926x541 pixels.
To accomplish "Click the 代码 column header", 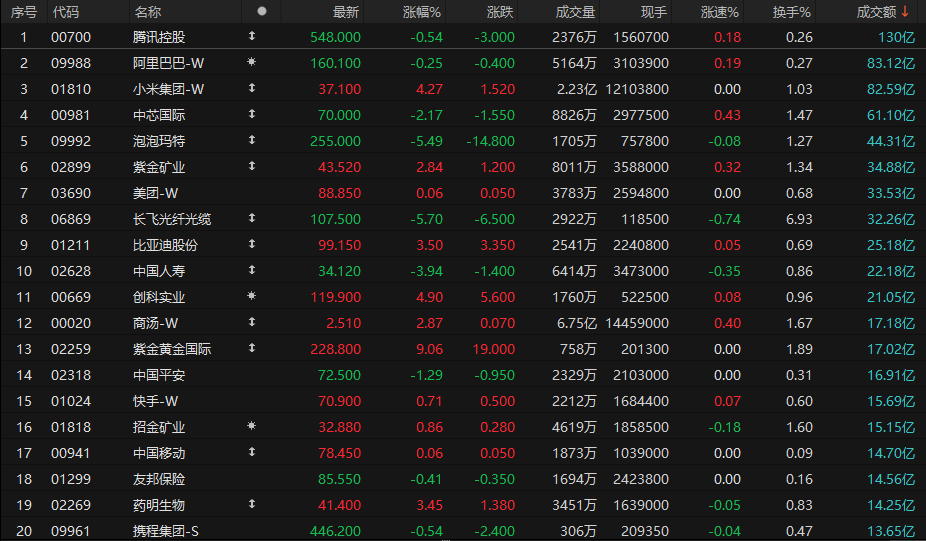I will 66,12.
